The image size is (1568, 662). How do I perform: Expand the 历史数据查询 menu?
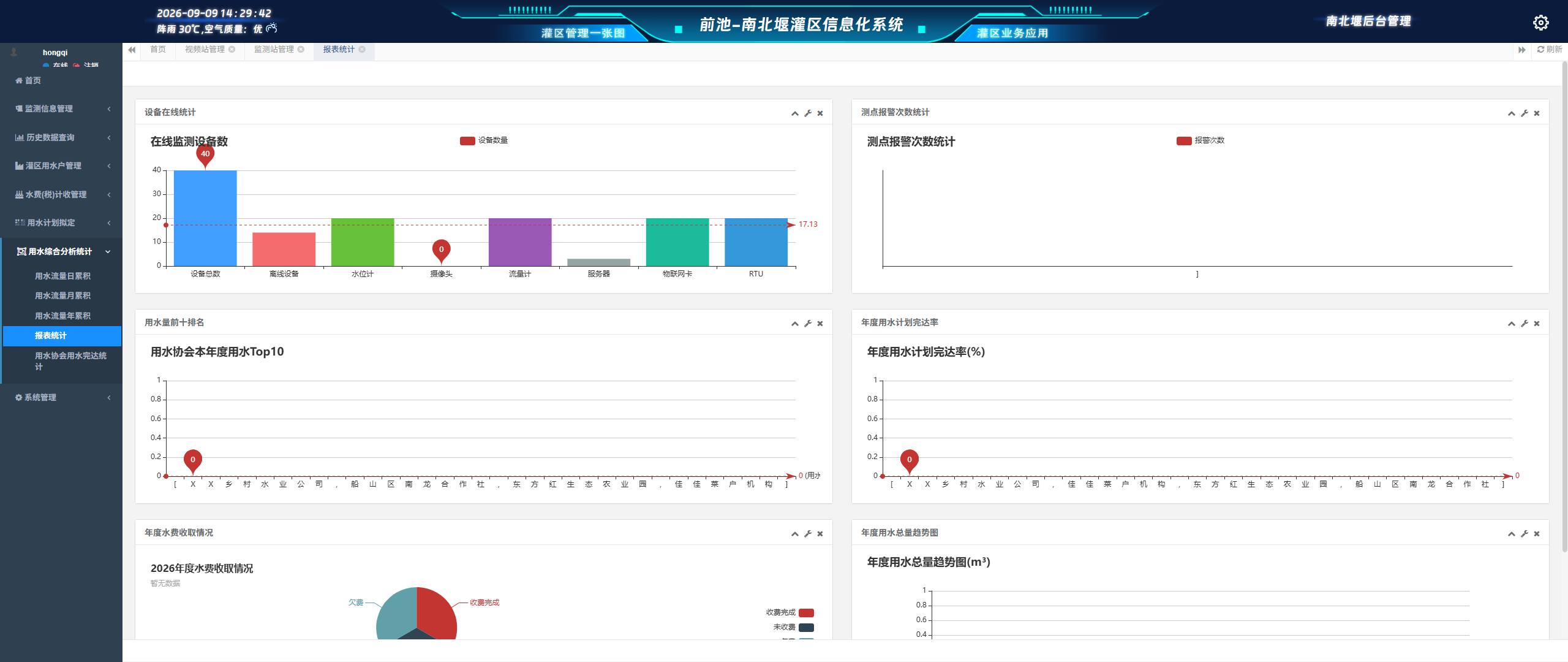[61, 138]
